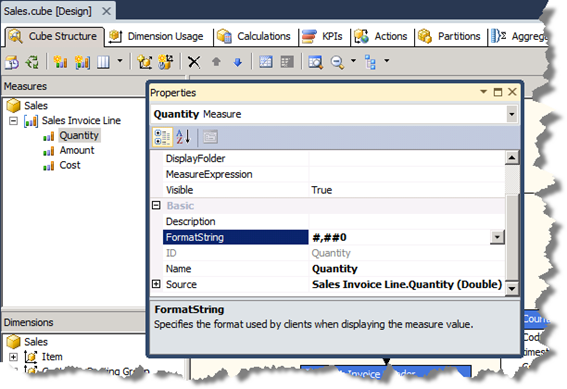Screen dimensions: 567x389
Task: Click the FormatString value #,##0 field
Action: pyautogui.click(x=400, y=238)
